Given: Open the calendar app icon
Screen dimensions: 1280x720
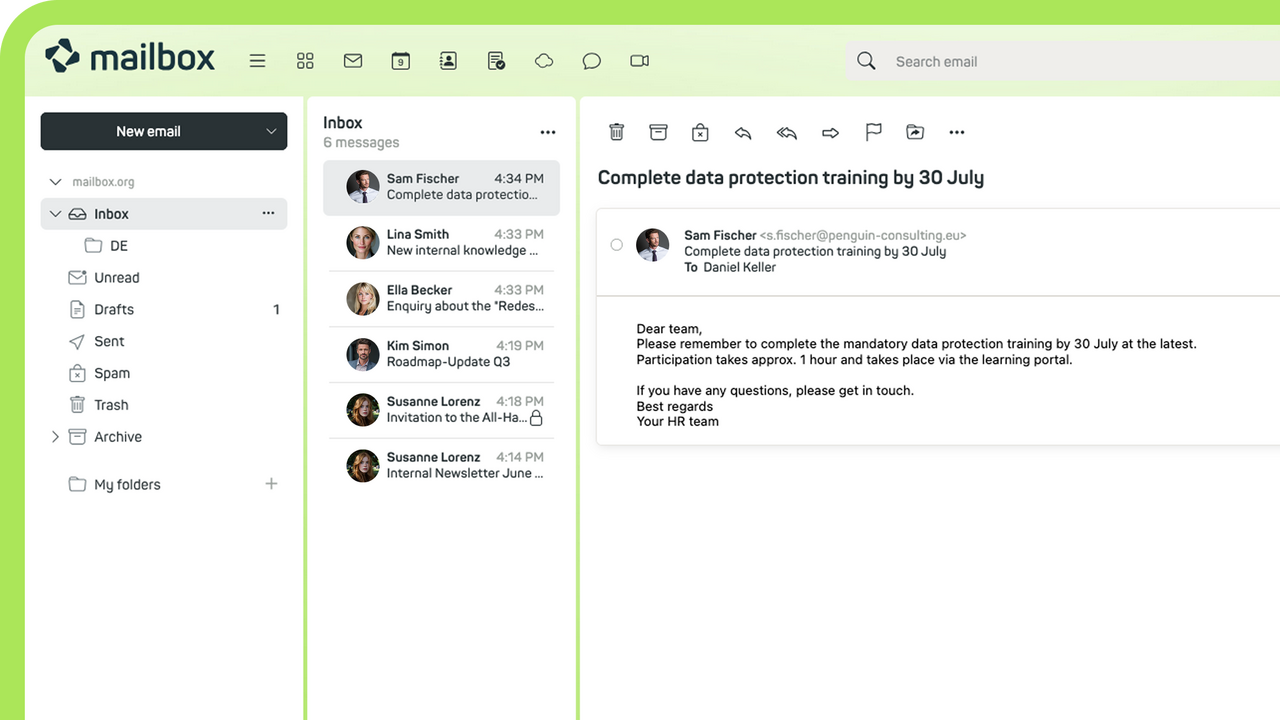Looking at the screenshot, I should click(400, 61).
